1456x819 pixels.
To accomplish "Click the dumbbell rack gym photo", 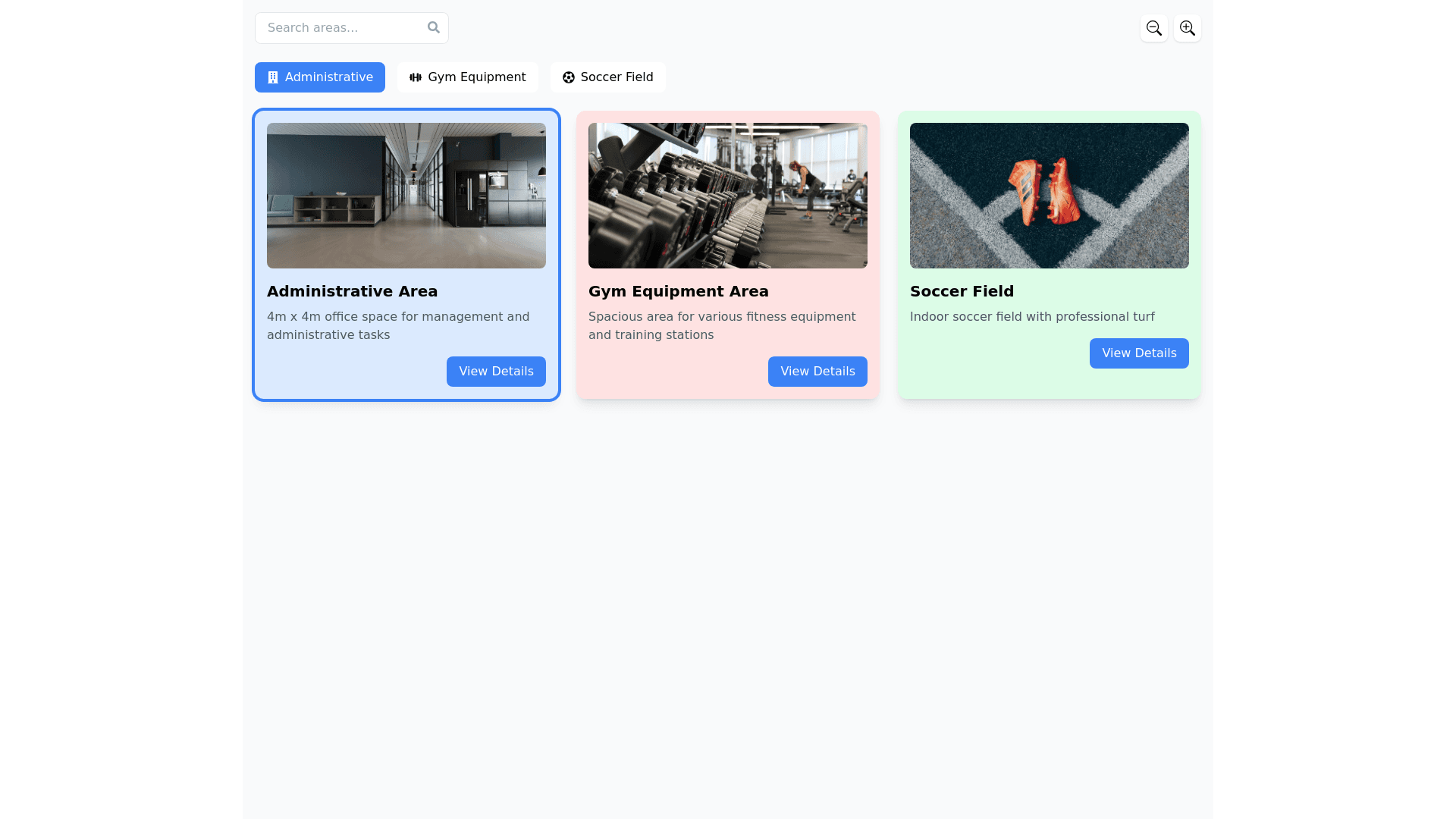I will (728, 196).
